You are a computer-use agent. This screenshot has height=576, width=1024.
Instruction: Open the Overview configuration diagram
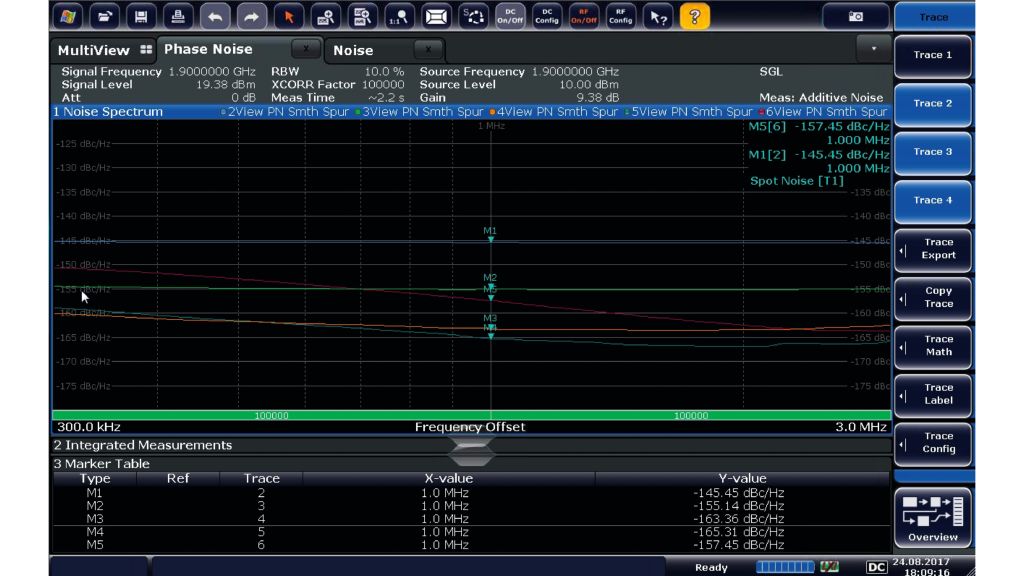click(x=933, y=519)
